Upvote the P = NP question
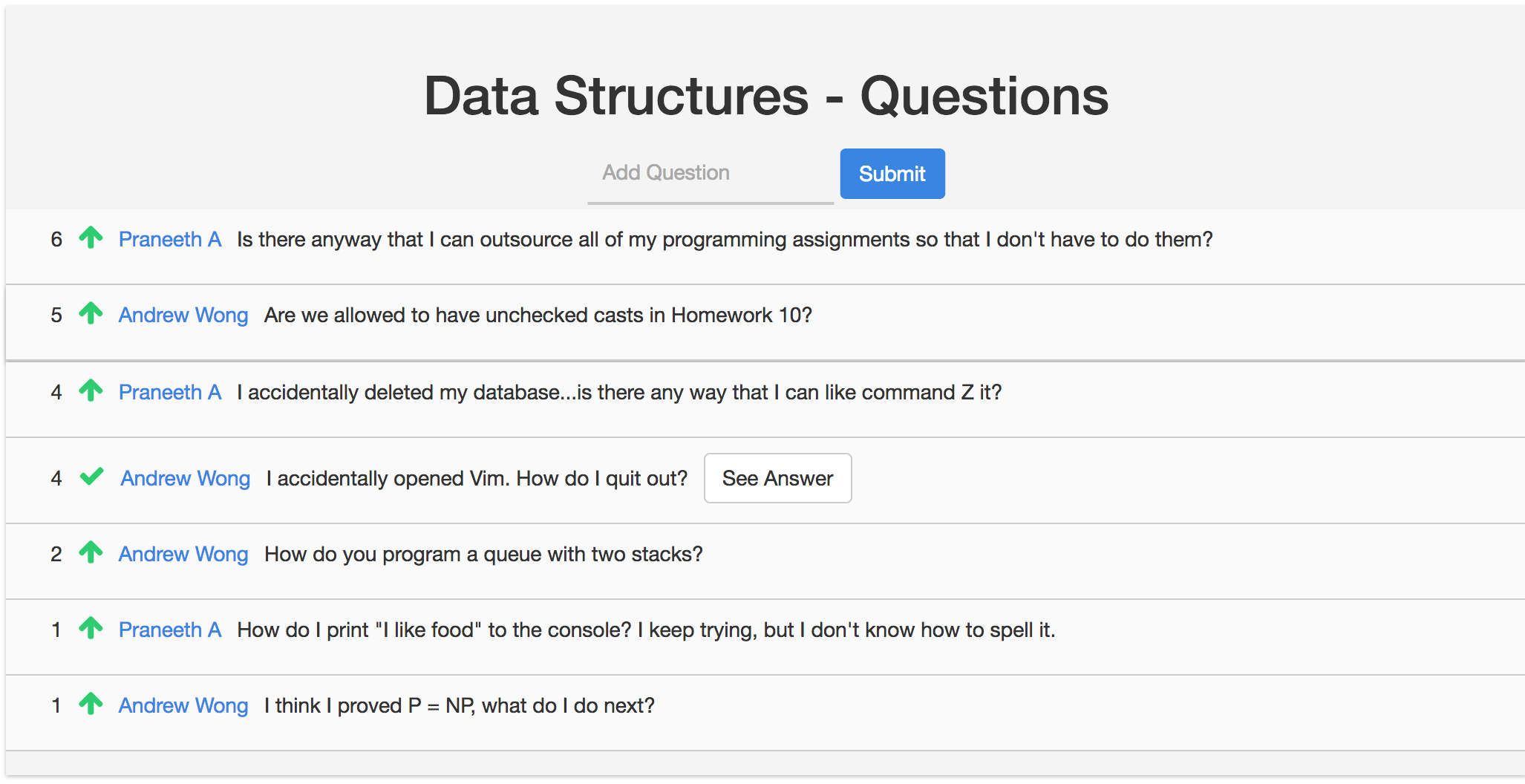This screenshot has width=1525, height=784. tap(91, 704)
